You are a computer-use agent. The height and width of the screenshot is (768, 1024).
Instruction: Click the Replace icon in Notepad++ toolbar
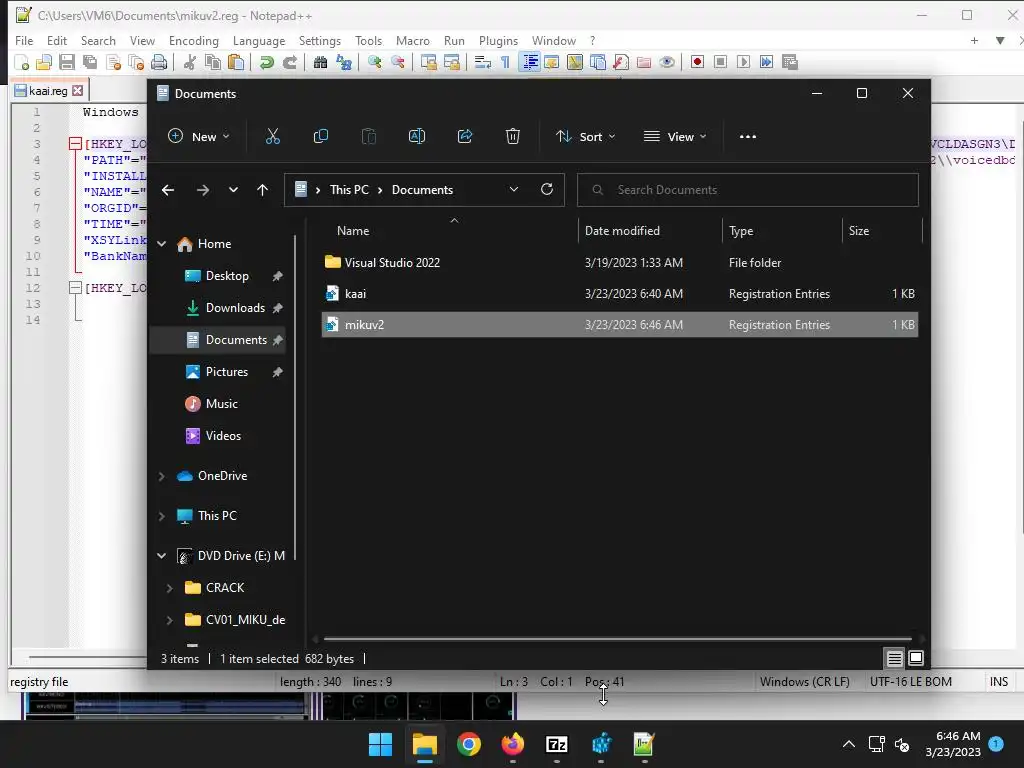coord(344,62)
